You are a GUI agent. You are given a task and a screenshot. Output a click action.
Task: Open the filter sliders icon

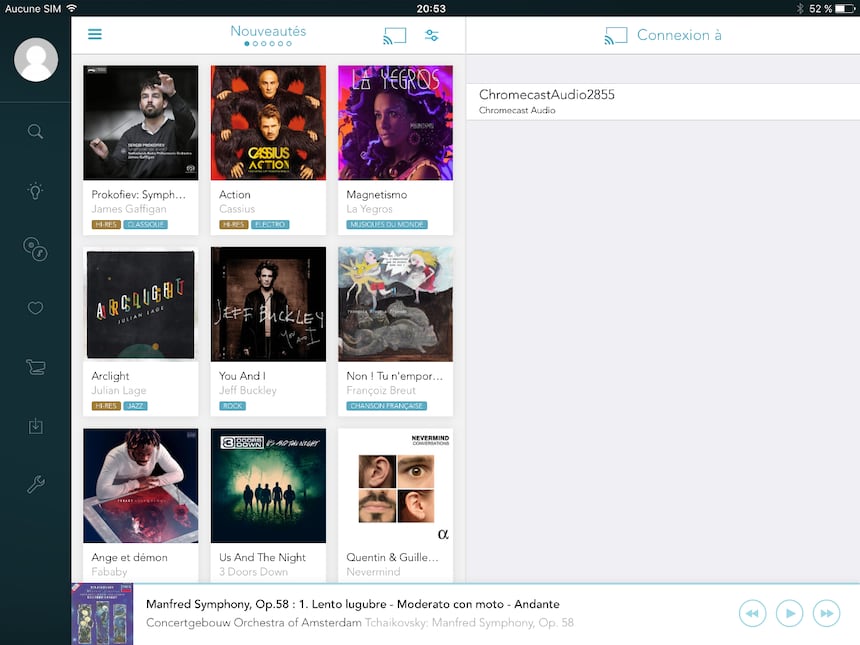click(432, 36)
